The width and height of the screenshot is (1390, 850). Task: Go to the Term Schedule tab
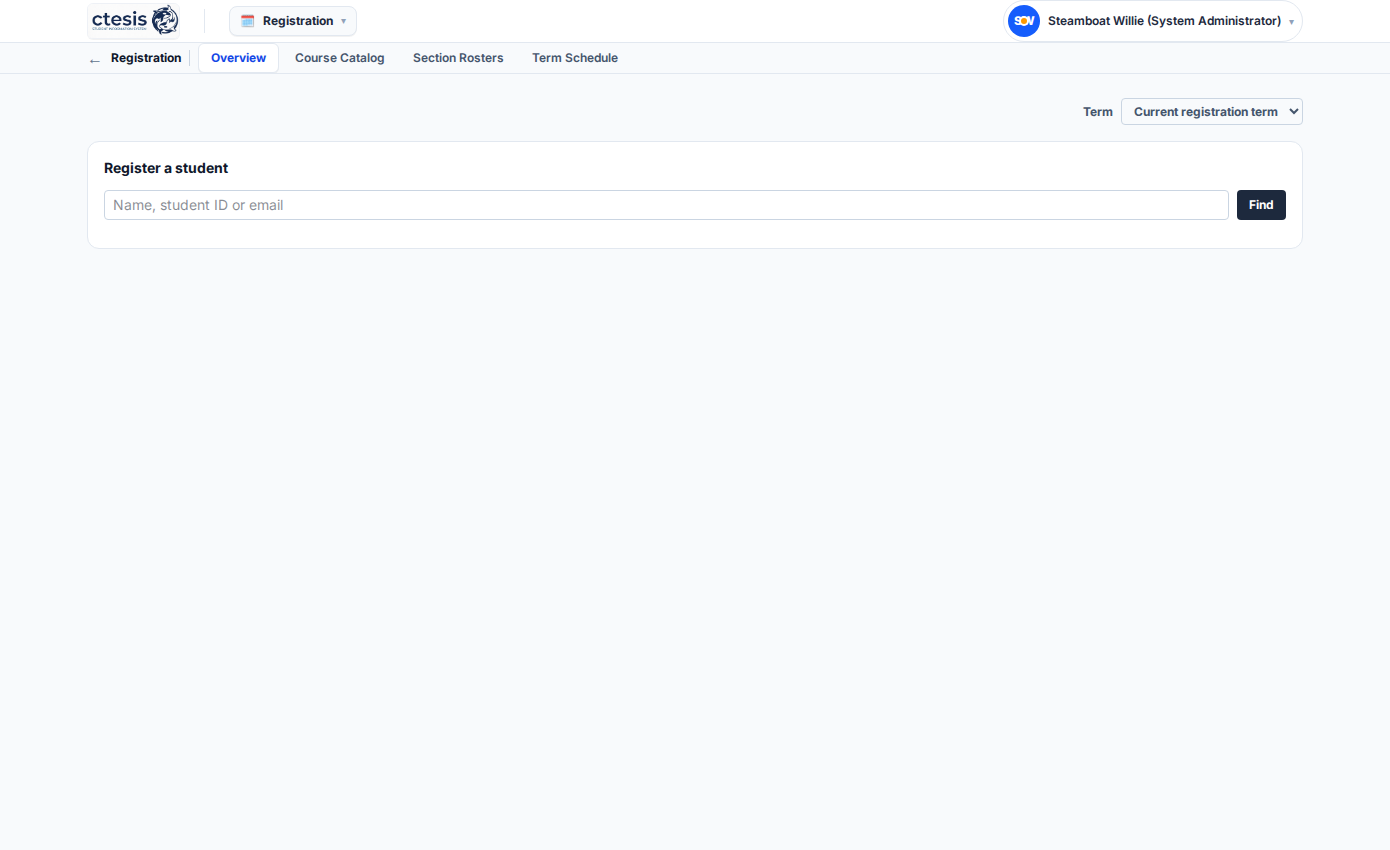575,58
